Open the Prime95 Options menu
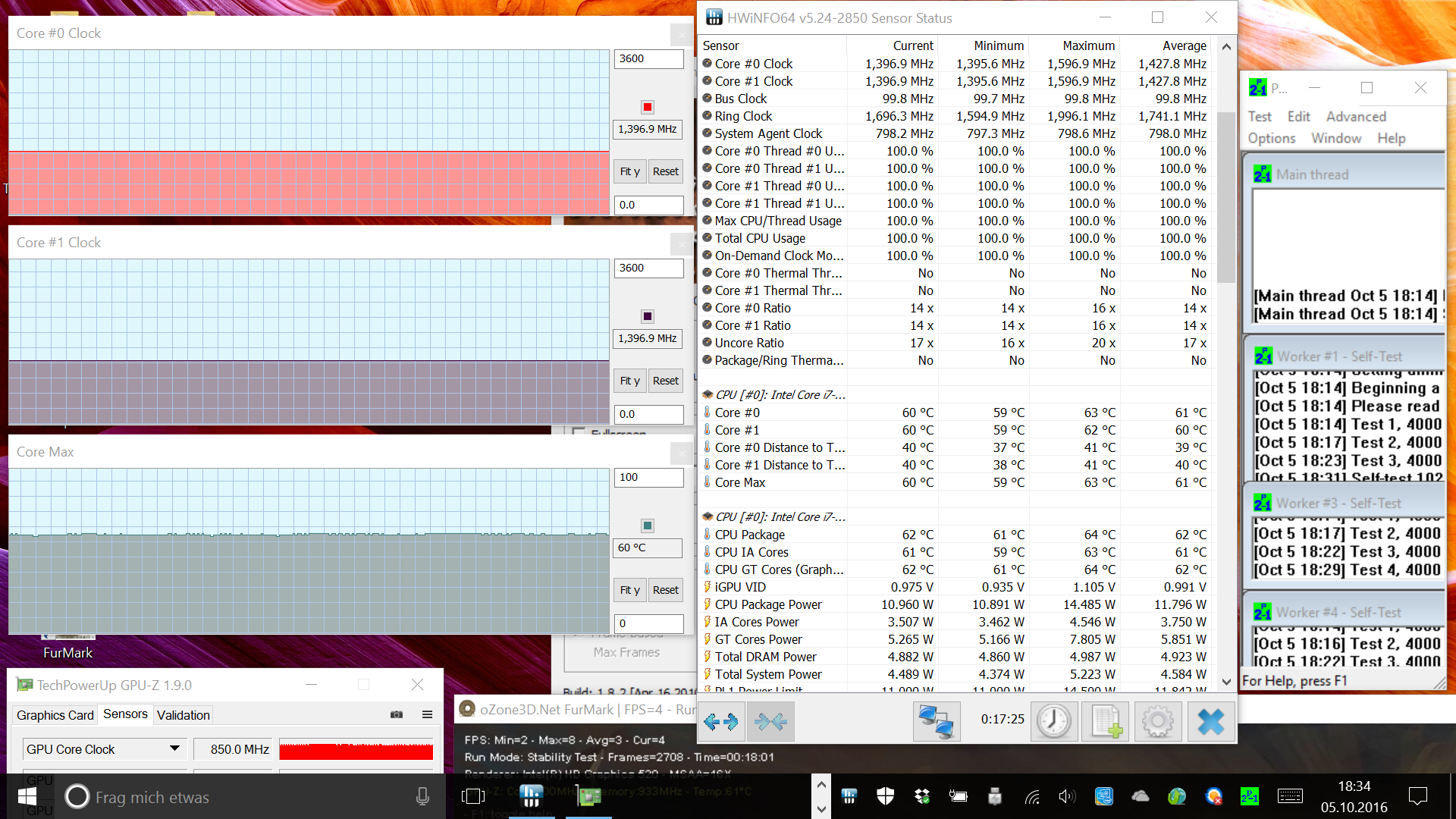This screenshot has width=1456, height=819. [x=1272, y=138]
